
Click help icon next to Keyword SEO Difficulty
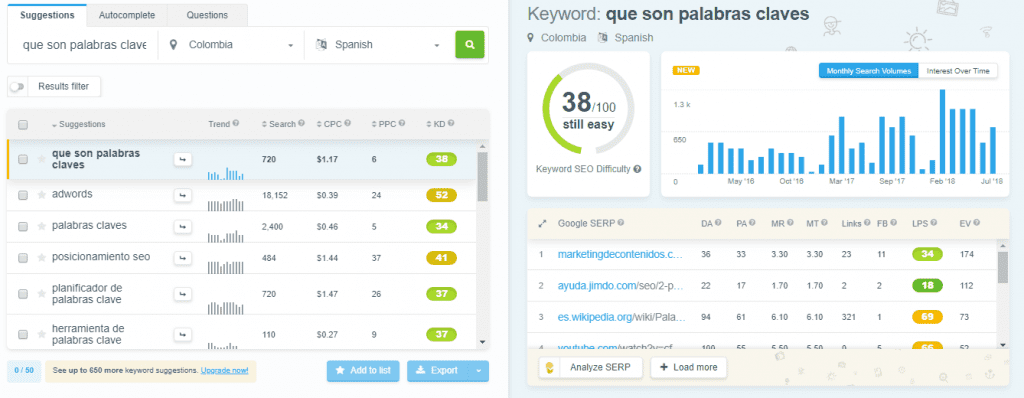[637, 169]
